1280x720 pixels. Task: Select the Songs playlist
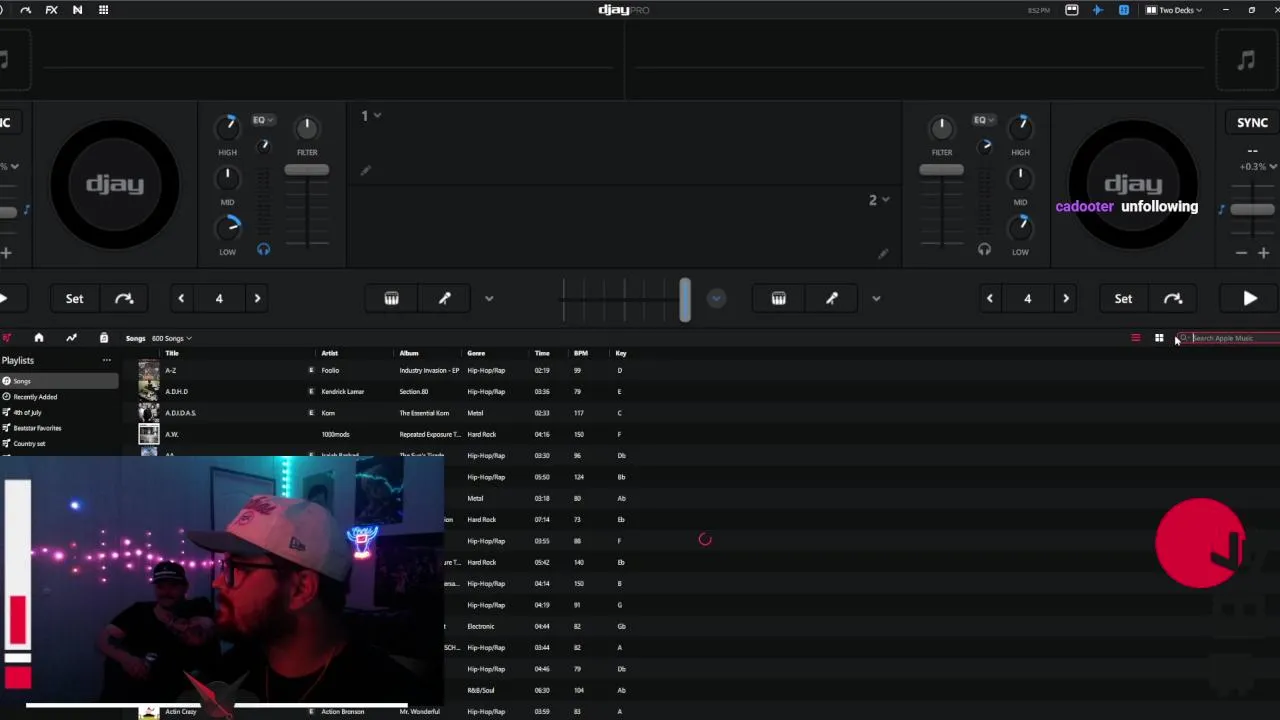(x=59, y=381)
